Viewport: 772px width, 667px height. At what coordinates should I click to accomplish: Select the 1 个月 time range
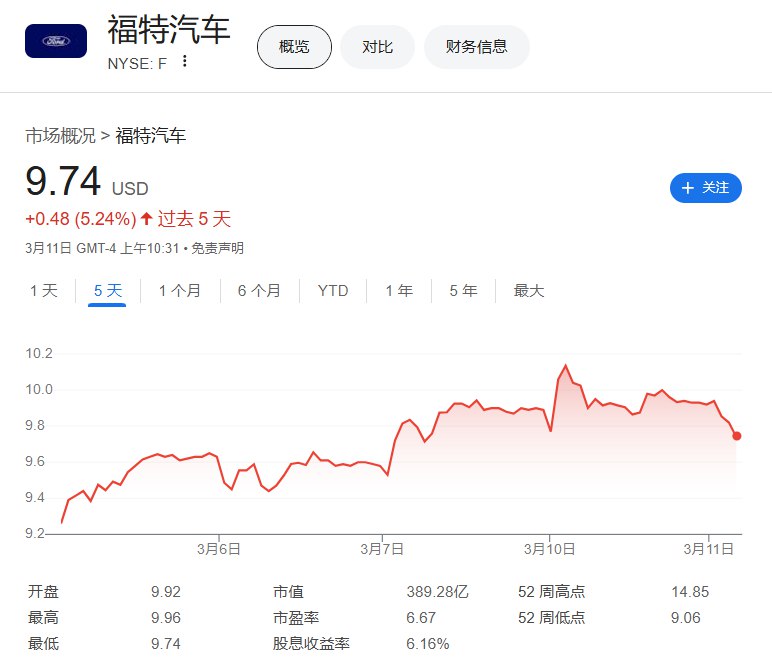[x=180, y=290]
